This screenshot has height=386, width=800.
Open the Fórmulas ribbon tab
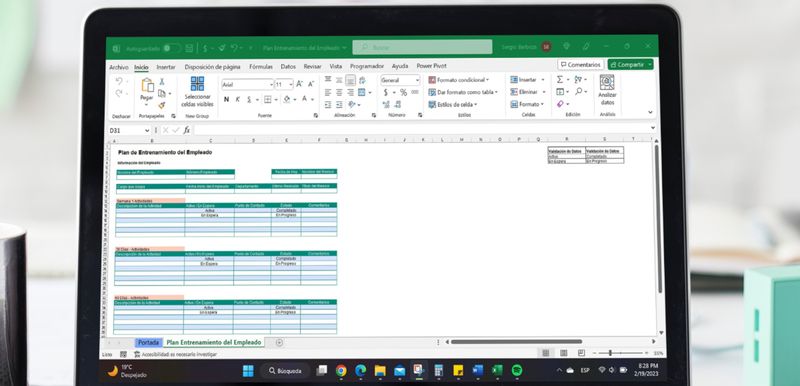click(261, 66)
